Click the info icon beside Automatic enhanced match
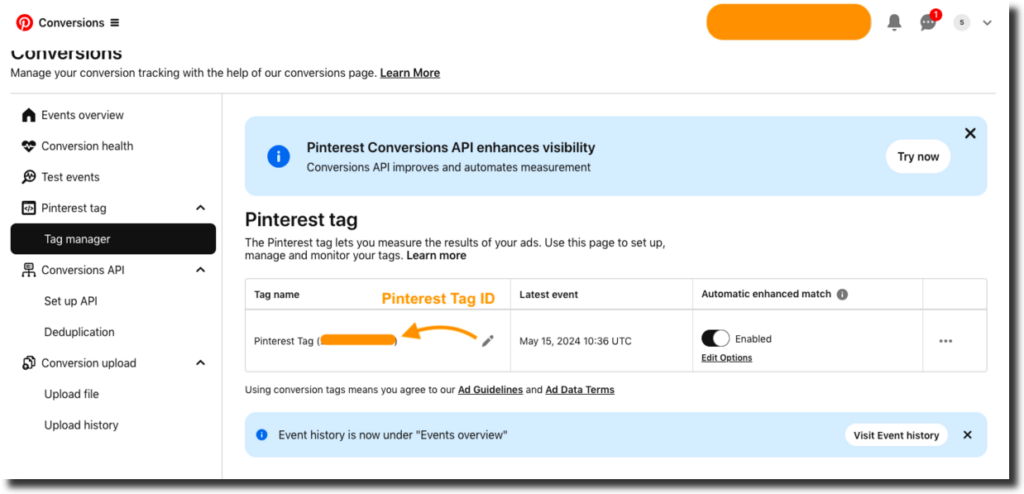 [842, 295]
